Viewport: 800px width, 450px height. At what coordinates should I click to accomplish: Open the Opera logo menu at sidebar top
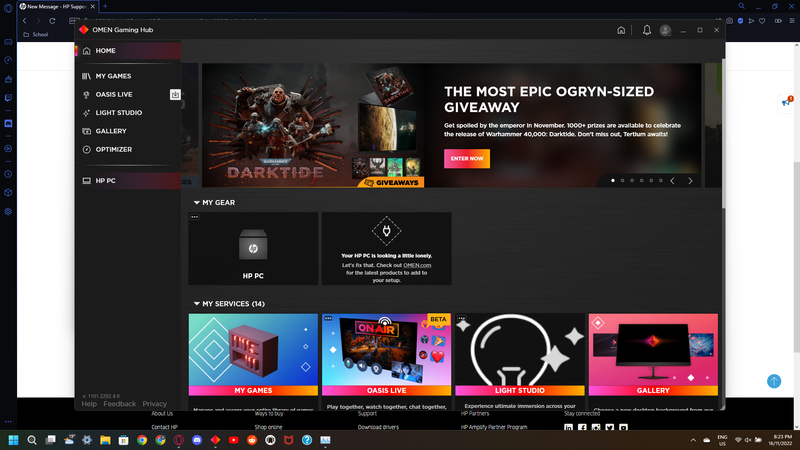8,8
